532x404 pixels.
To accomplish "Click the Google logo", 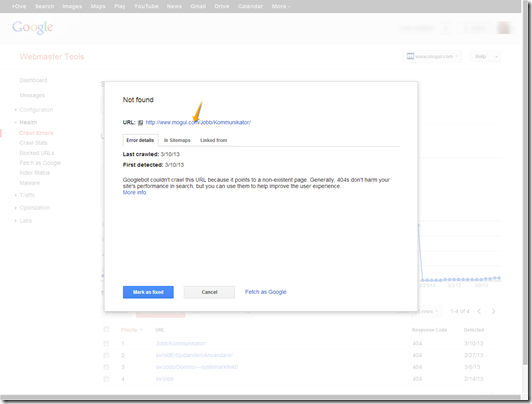I will [x=33, y=27].
